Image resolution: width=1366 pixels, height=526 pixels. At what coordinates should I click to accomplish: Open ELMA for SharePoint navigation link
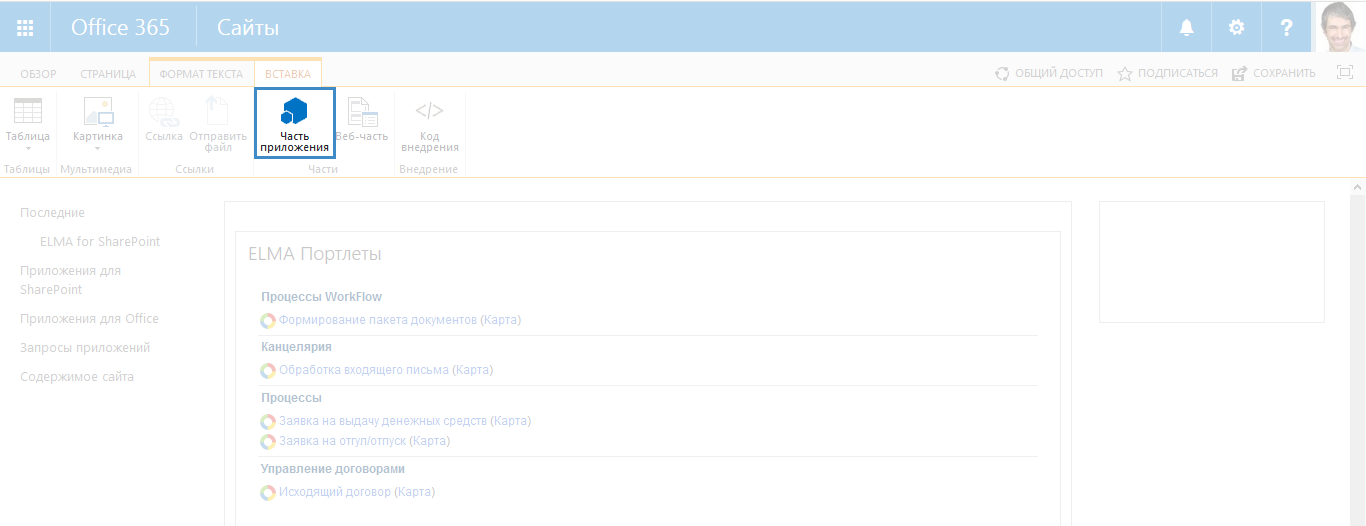(x=100, y=242)
